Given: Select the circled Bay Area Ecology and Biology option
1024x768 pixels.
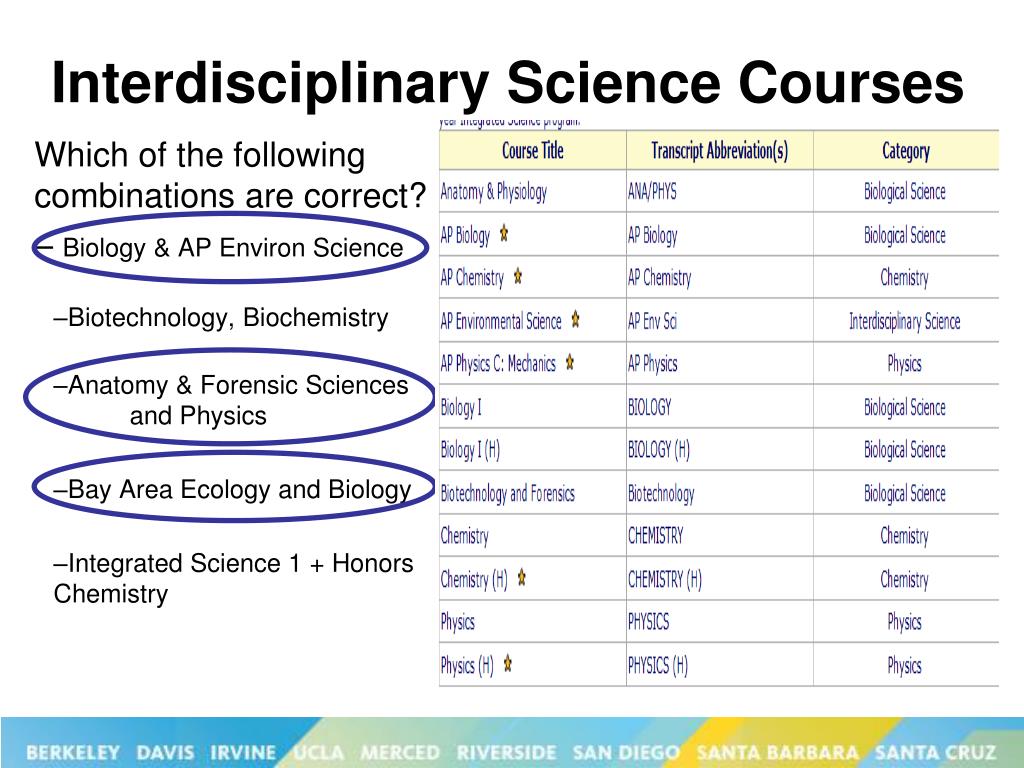Looking at the screenshot, I should (x=232, y=489).
